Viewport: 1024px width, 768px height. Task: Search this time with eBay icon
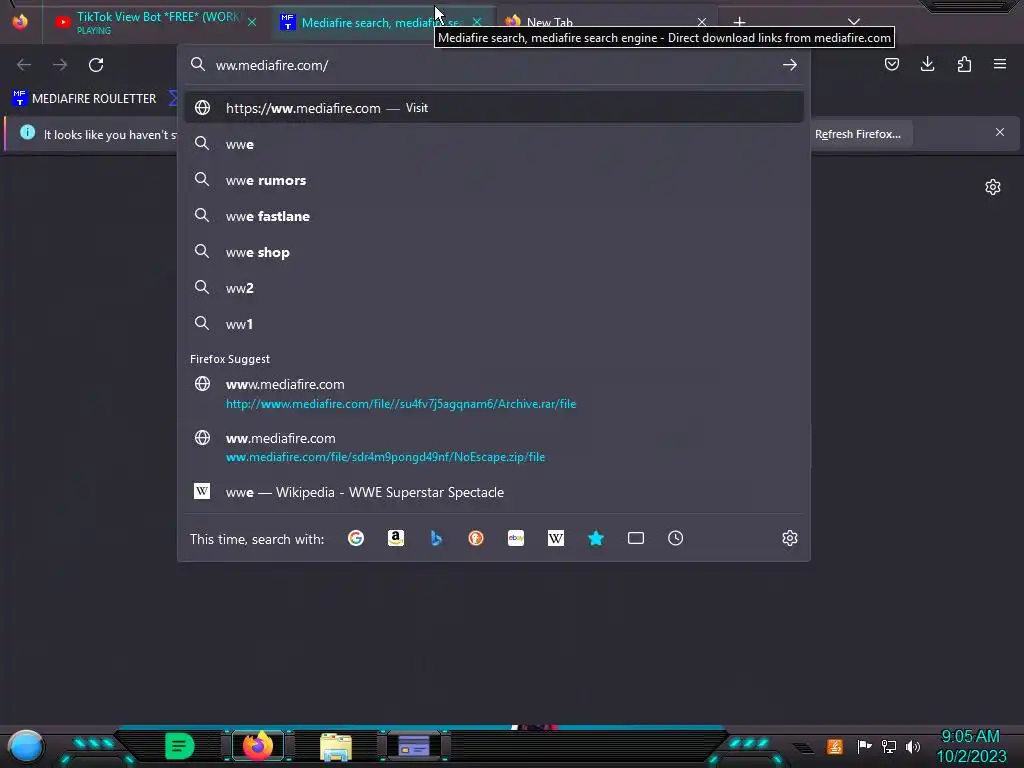pyautogui.click(x=516, y=538)
